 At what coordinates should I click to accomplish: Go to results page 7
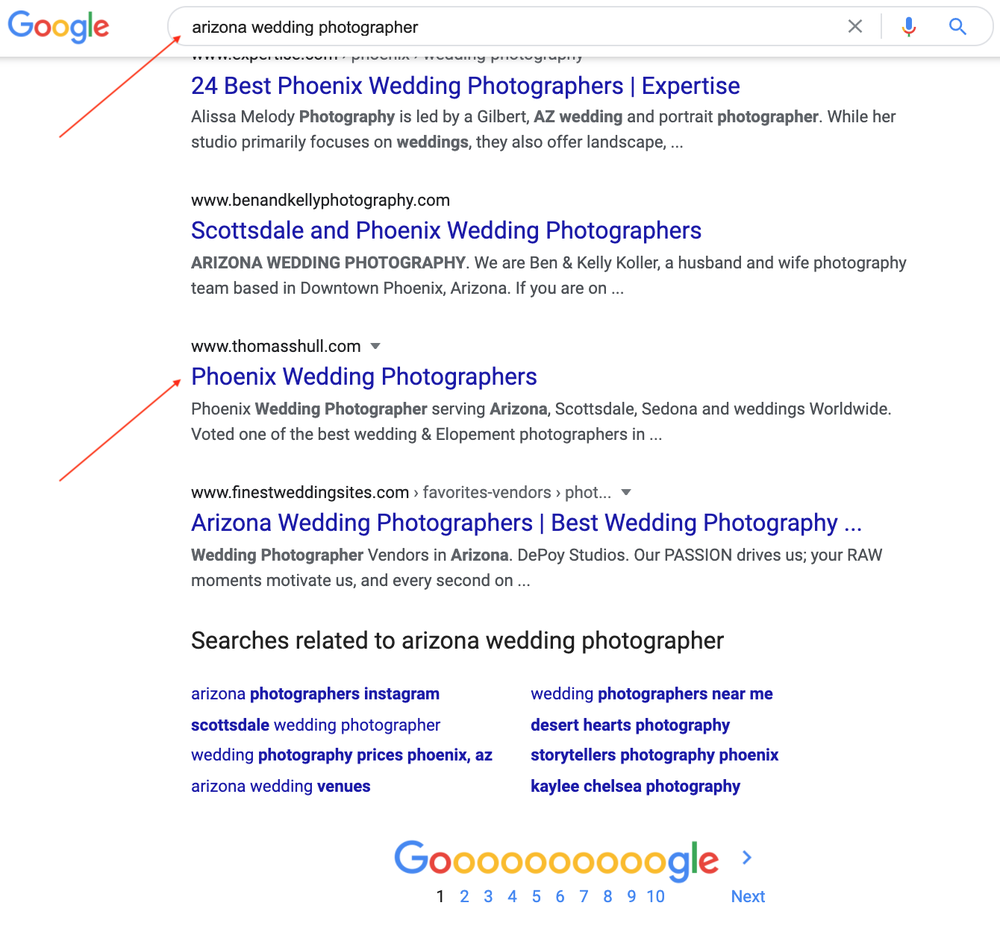click(x=584, y=897)
